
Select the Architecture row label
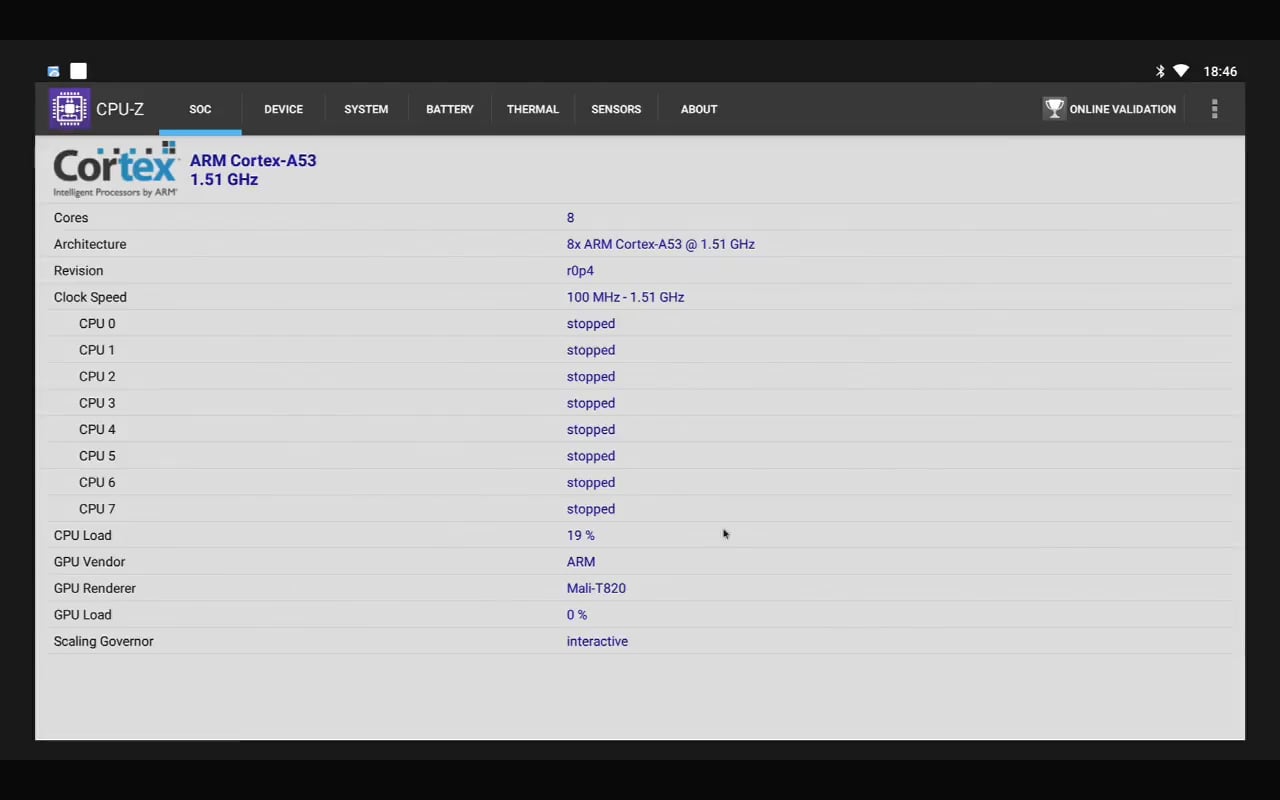[x=90, y=244]
